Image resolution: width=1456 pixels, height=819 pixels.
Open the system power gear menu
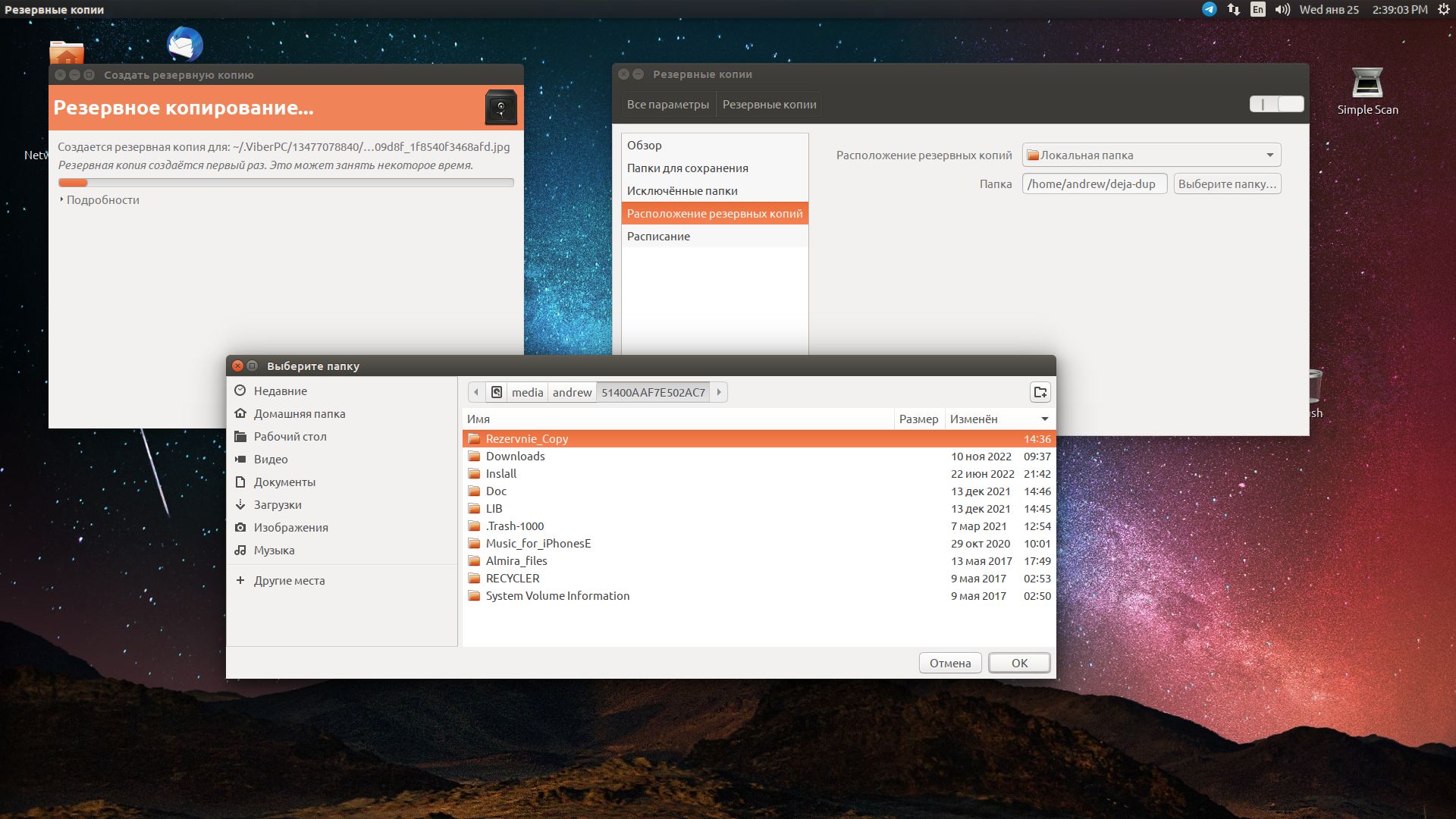(1444, 9)
